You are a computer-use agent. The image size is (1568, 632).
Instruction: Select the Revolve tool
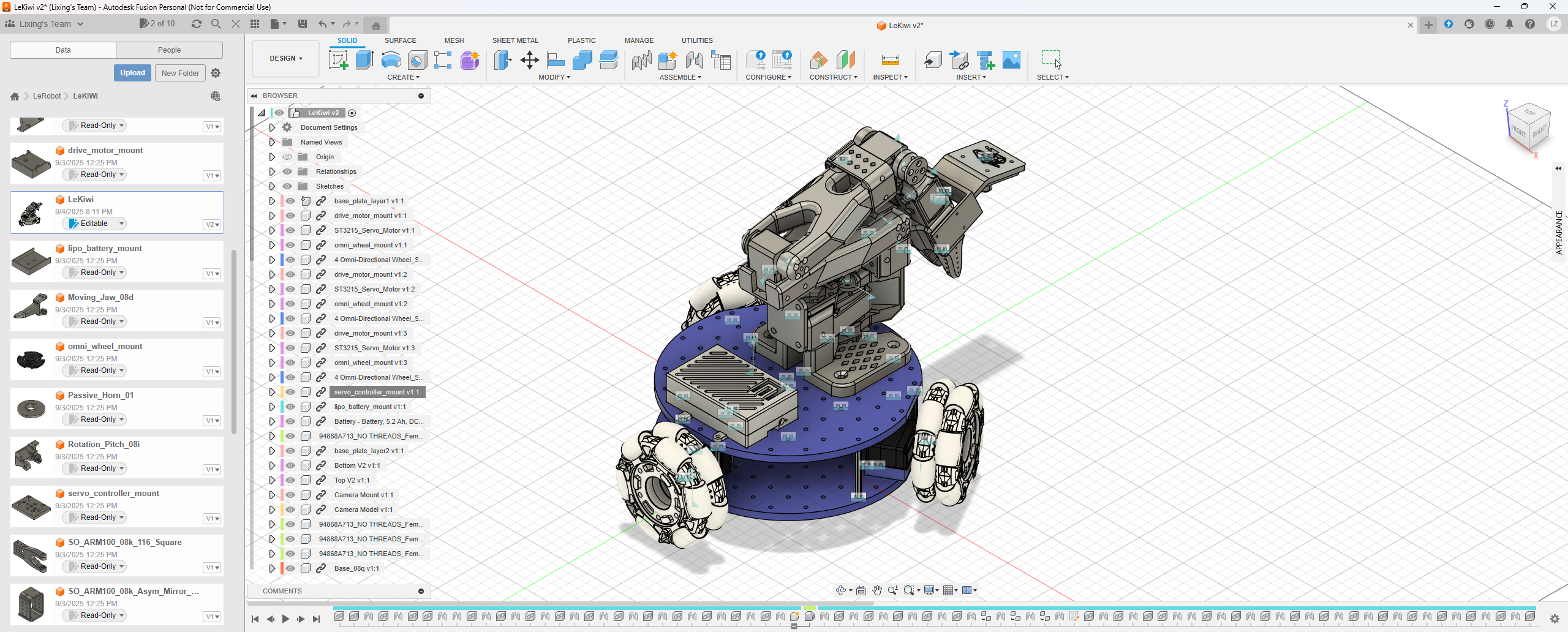(391, 60)
